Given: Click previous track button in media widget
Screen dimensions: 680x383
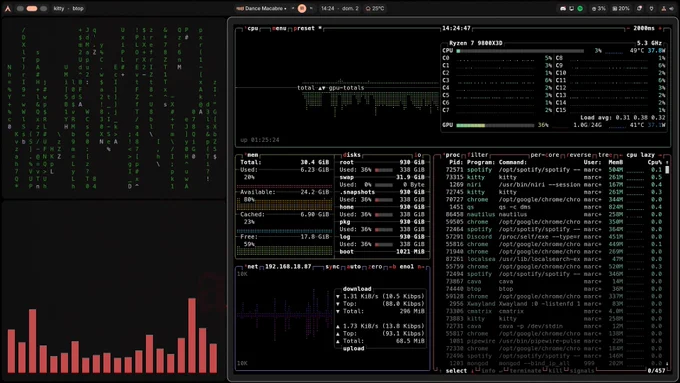Looking at the screenshot, I should 293,8.
